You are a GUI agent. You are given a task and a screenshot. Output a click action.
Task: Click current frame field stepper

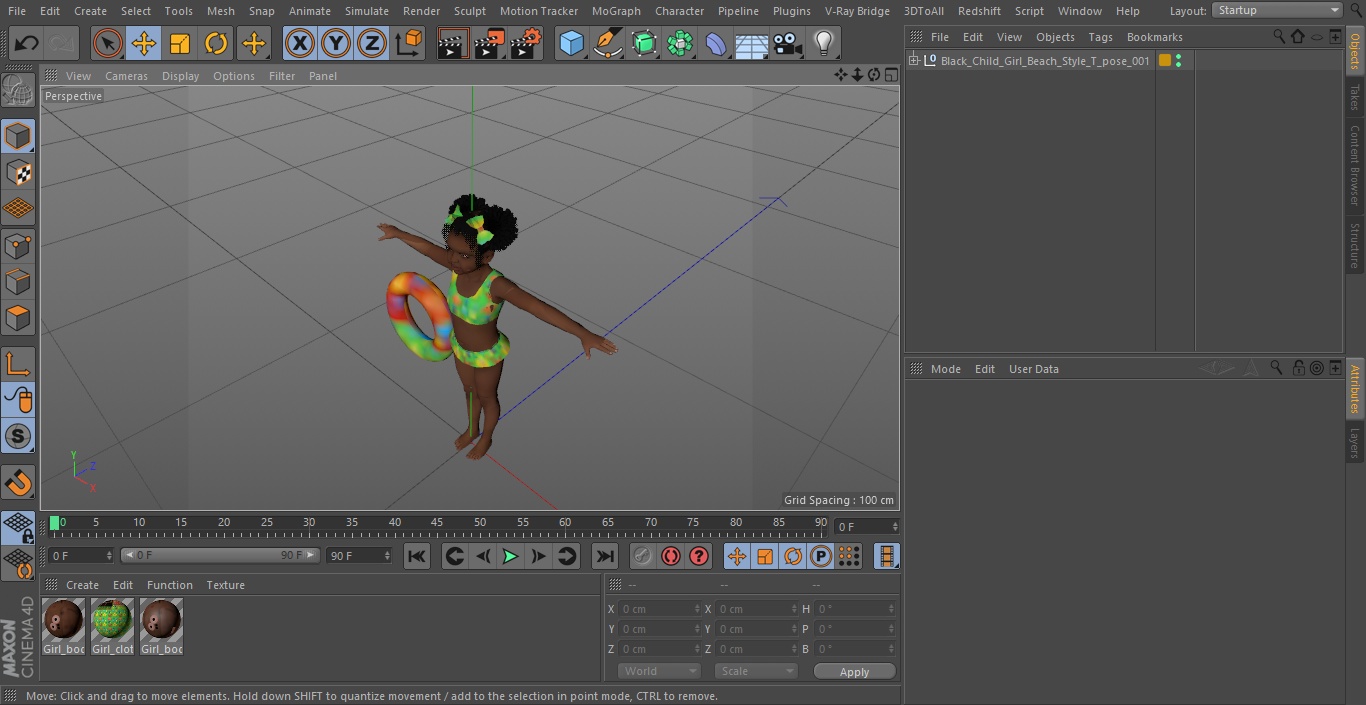point(895,526)
